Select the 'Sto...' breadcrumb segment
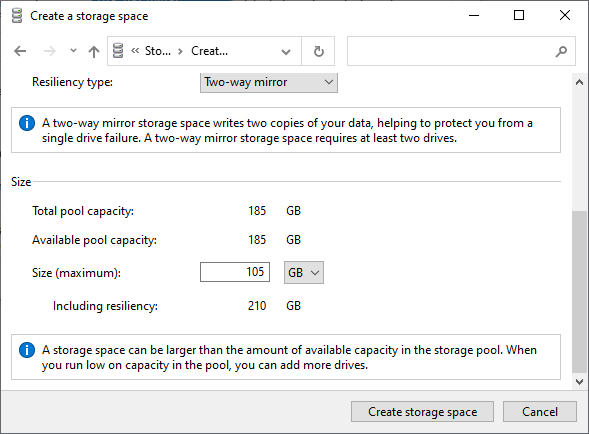The height and width of the screenshot is (434, 589). click(158, 51)
